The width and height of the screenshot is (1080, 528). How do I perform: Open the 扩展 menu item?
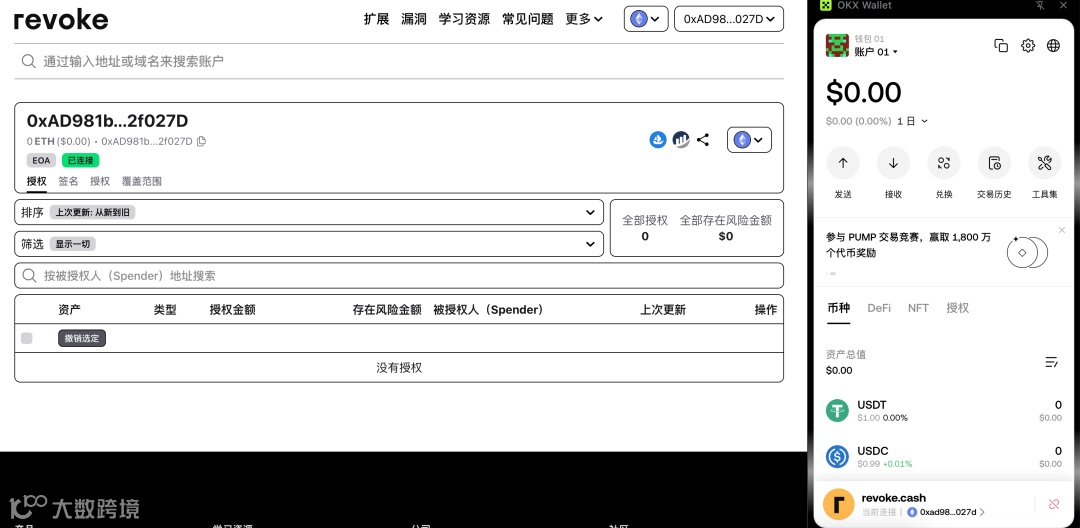pos(376,19)
